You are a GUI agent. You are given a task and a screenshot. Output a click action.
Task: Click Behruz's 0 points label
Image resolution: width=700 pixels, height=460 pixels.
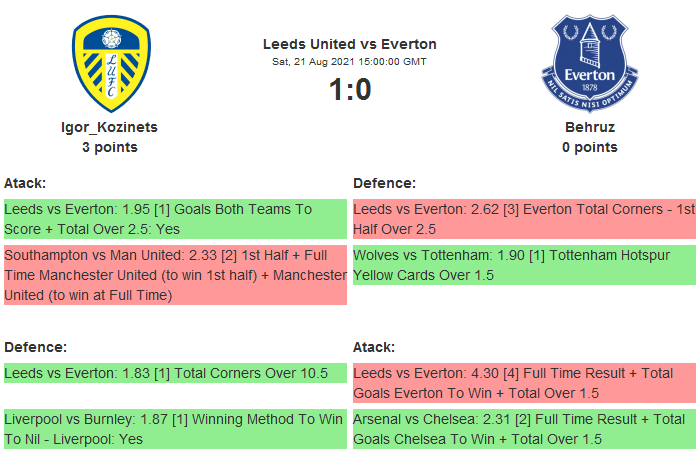(589, 147)
